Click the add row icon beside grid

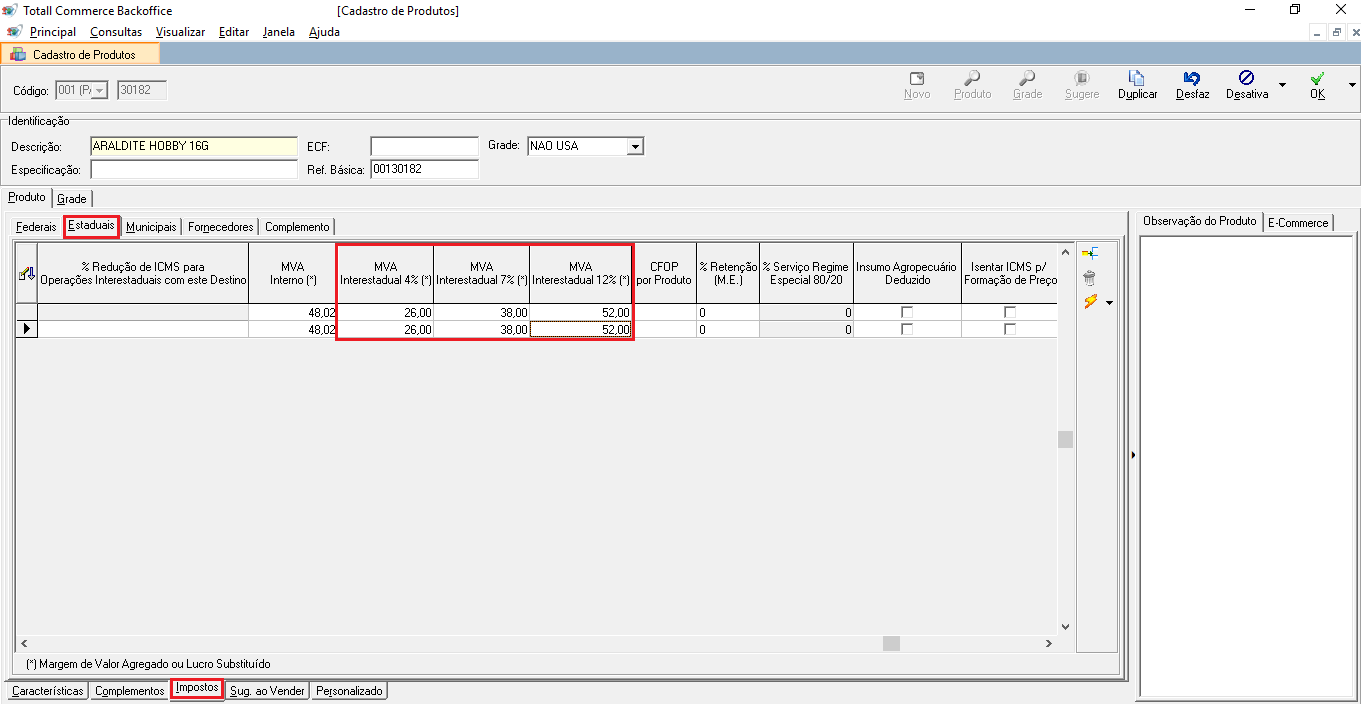point(1090,254)
